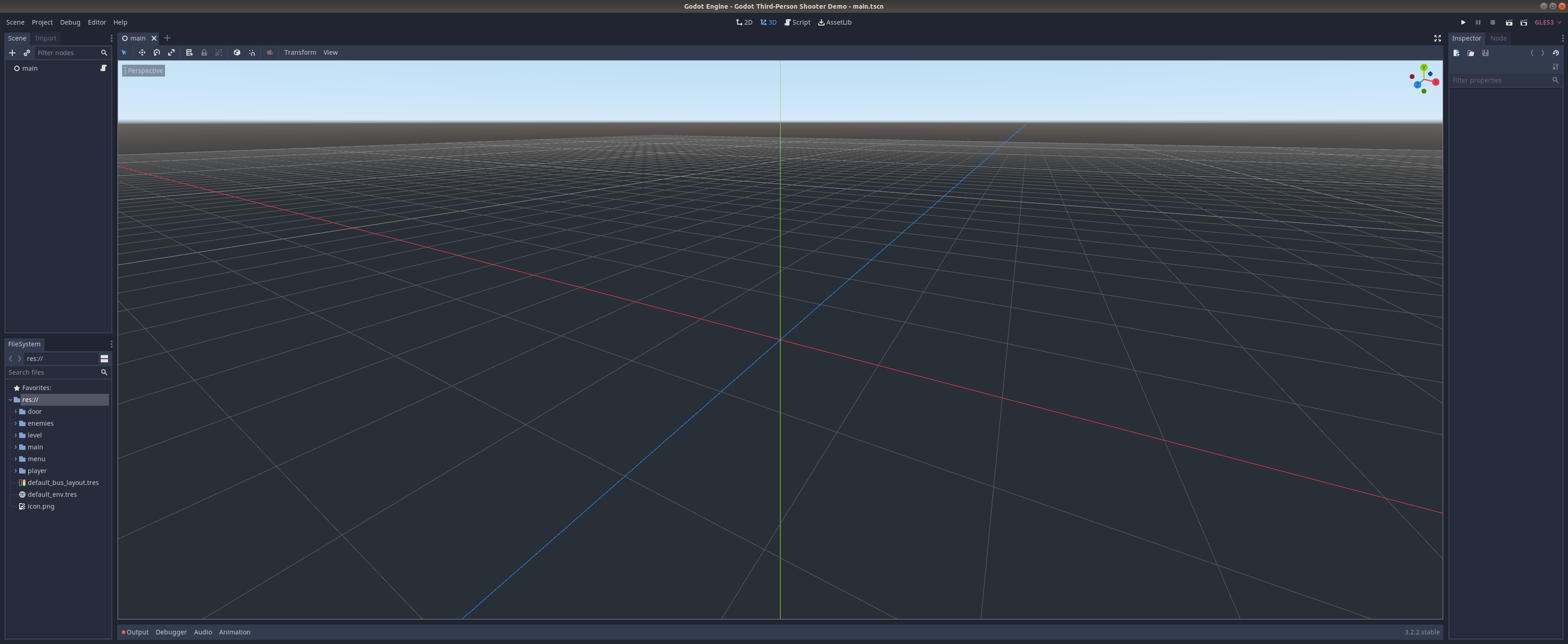Viewport: 1568px width, 644px height.
Task: Open the script attached to main node
Action: click(103, 68)
